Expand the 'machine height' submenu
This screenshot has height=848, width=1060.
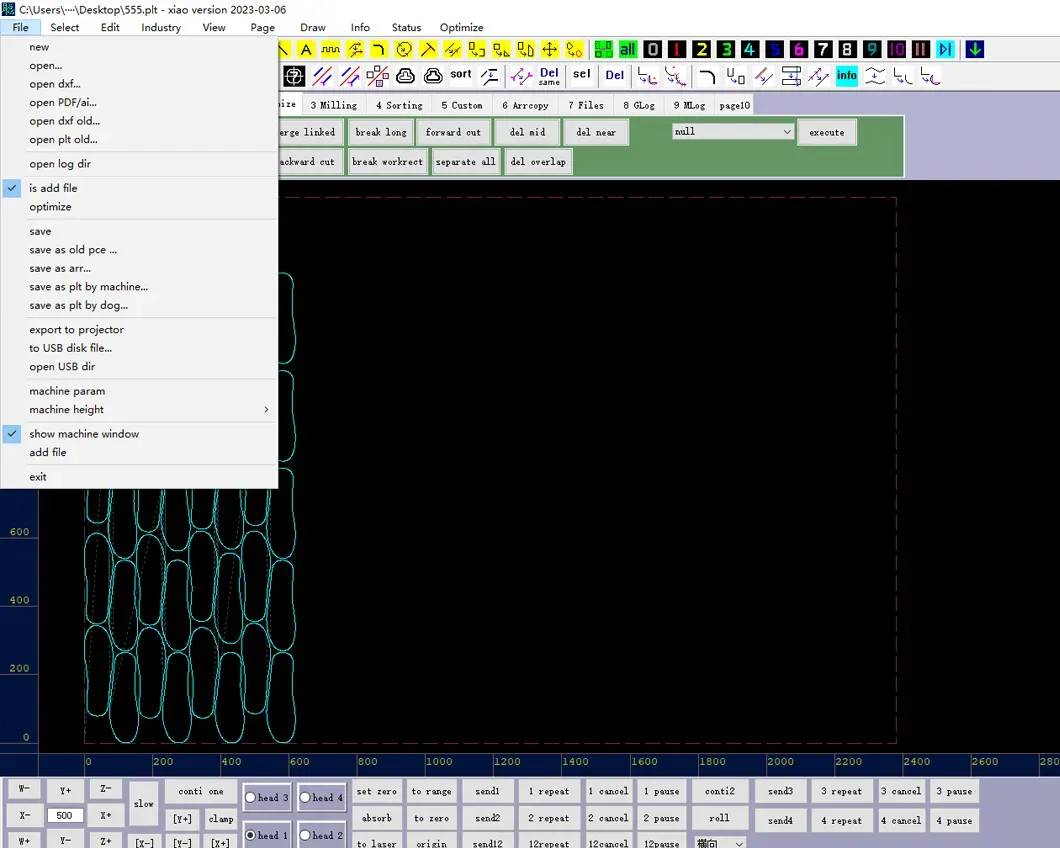[67, 409]
